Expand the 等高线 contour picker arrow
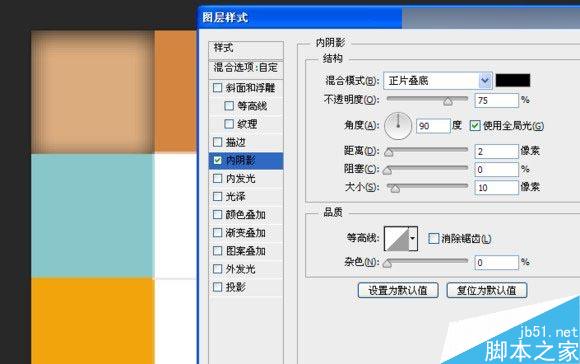Screen dimensions: 580x364 click(413, 239)
